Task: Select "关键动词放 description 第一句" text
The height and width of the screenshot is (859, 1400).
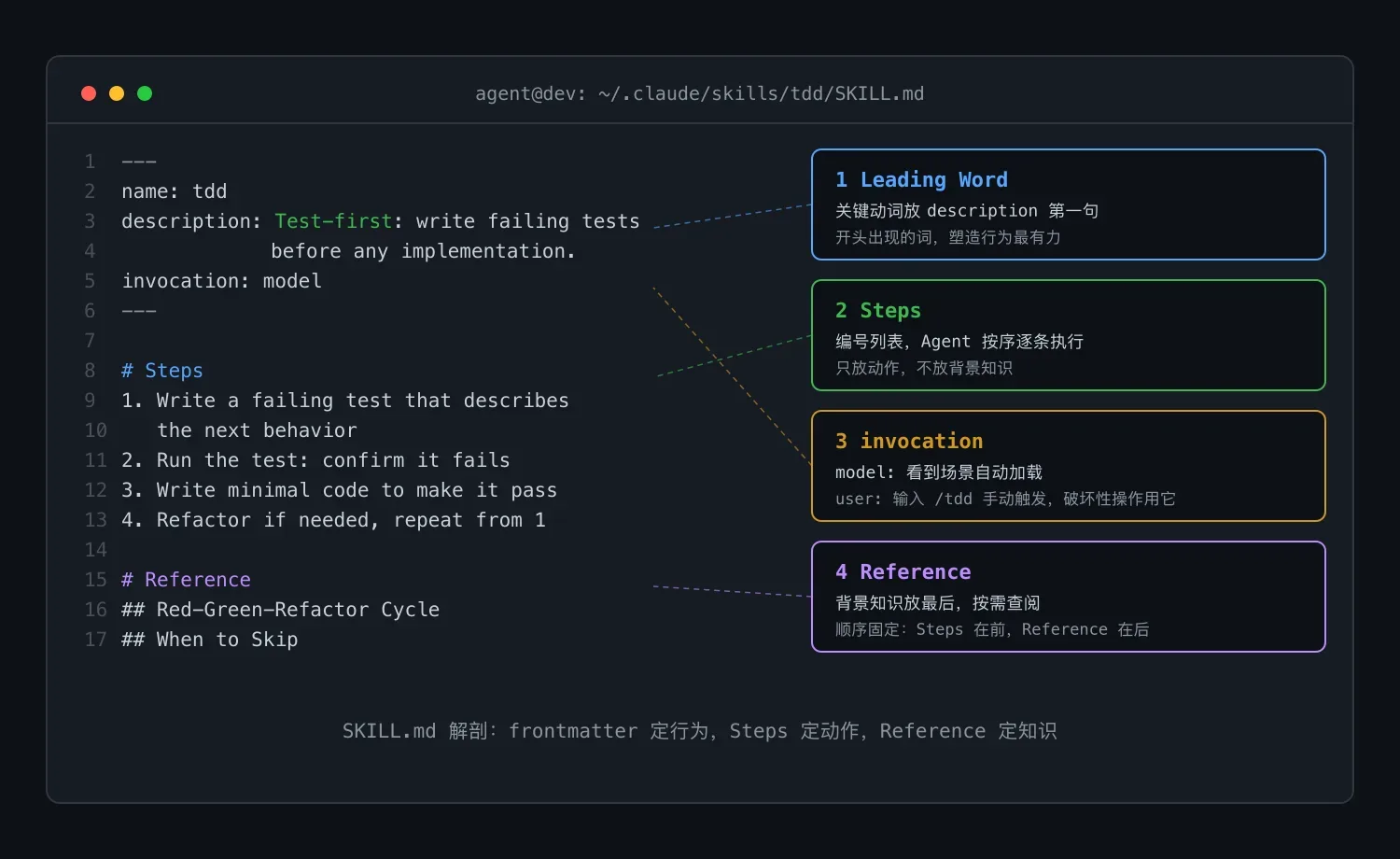Action: (x=967, y=211)
